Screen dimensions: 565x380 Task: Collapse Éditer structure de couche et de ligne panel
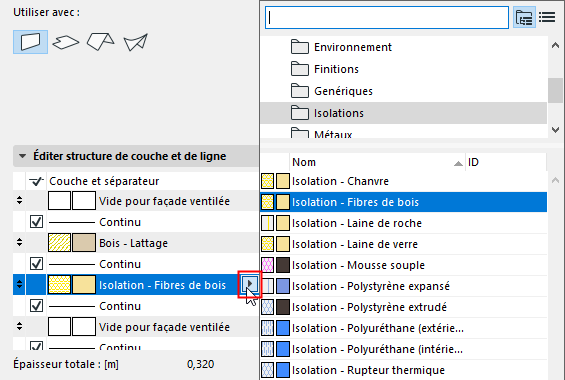tap(22, 156)
